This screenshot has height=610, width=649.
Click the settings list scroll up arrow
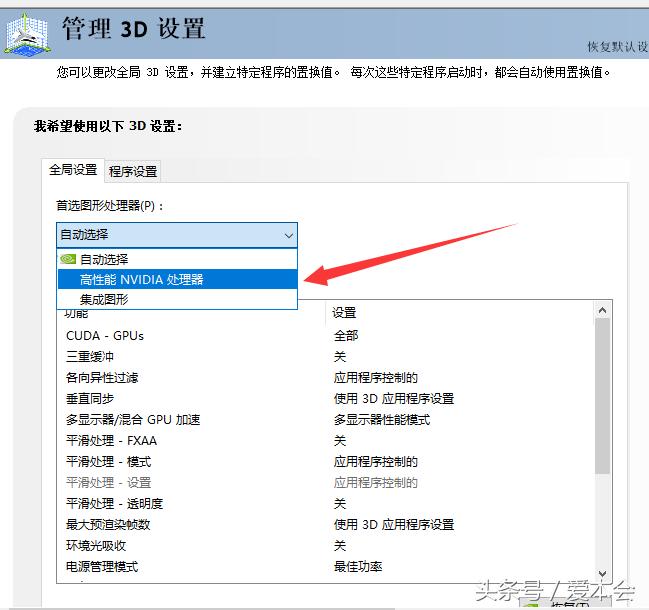(x=603, y=310)
